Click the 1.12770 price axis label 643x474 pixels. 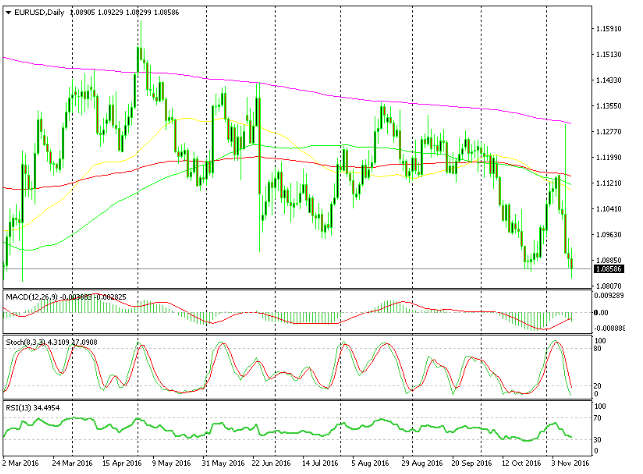609,132
